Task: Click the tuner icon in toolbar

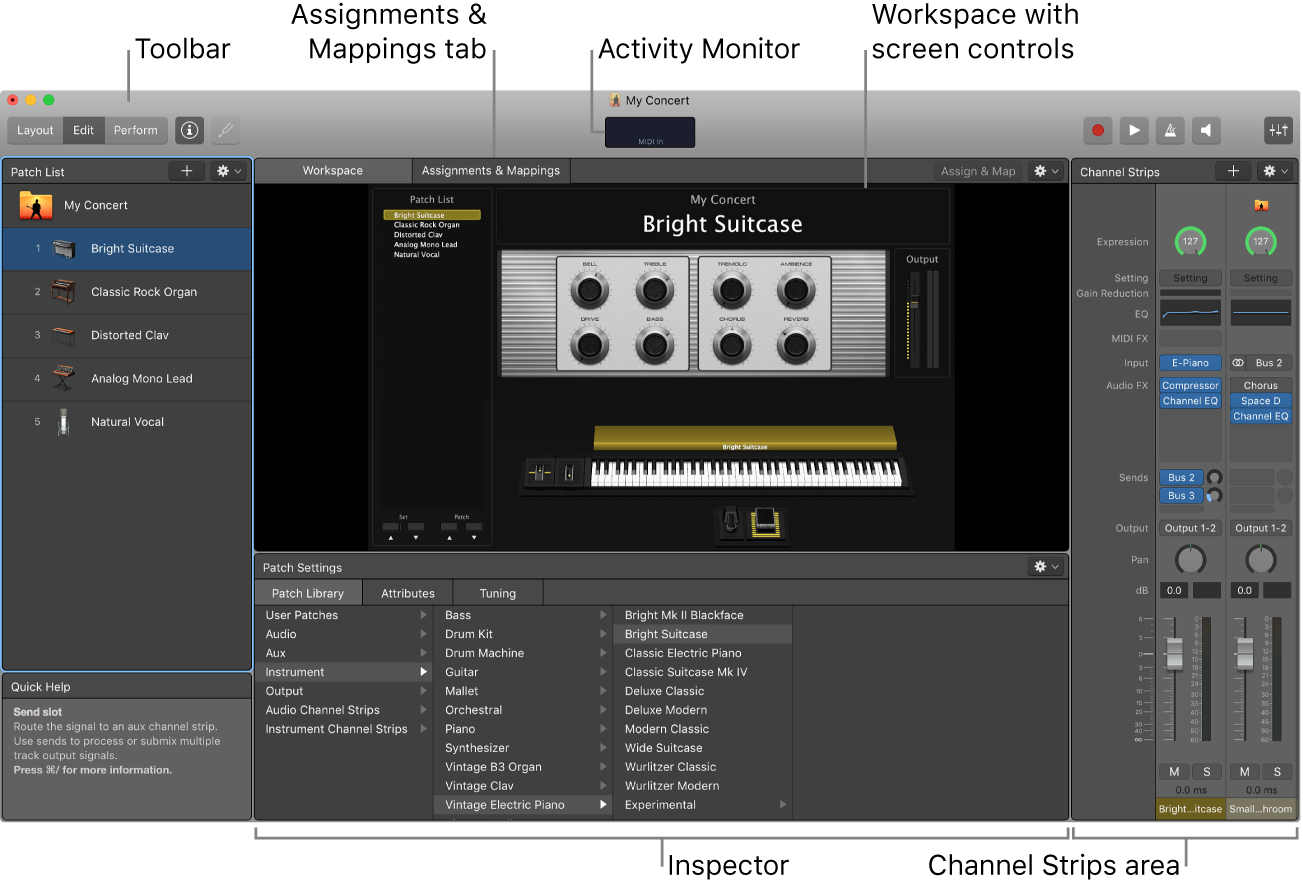Action: click(226, 130)
